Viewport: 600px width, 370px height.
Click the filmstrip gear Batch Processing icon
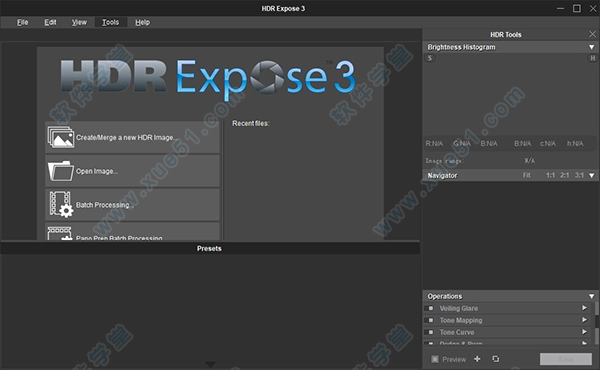(61, 205)
